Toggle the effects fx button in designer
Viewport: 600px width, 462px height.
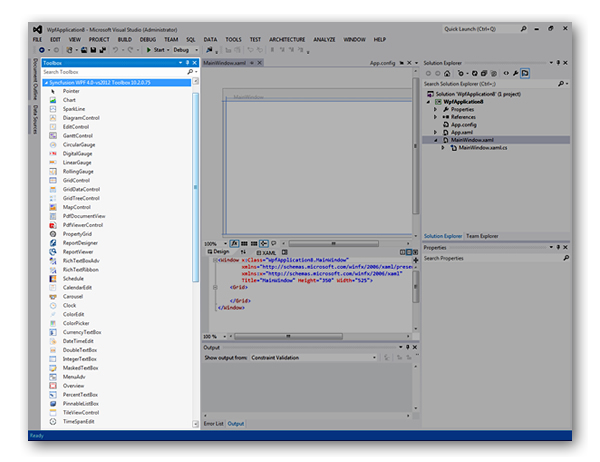click(x=234, y=243)
